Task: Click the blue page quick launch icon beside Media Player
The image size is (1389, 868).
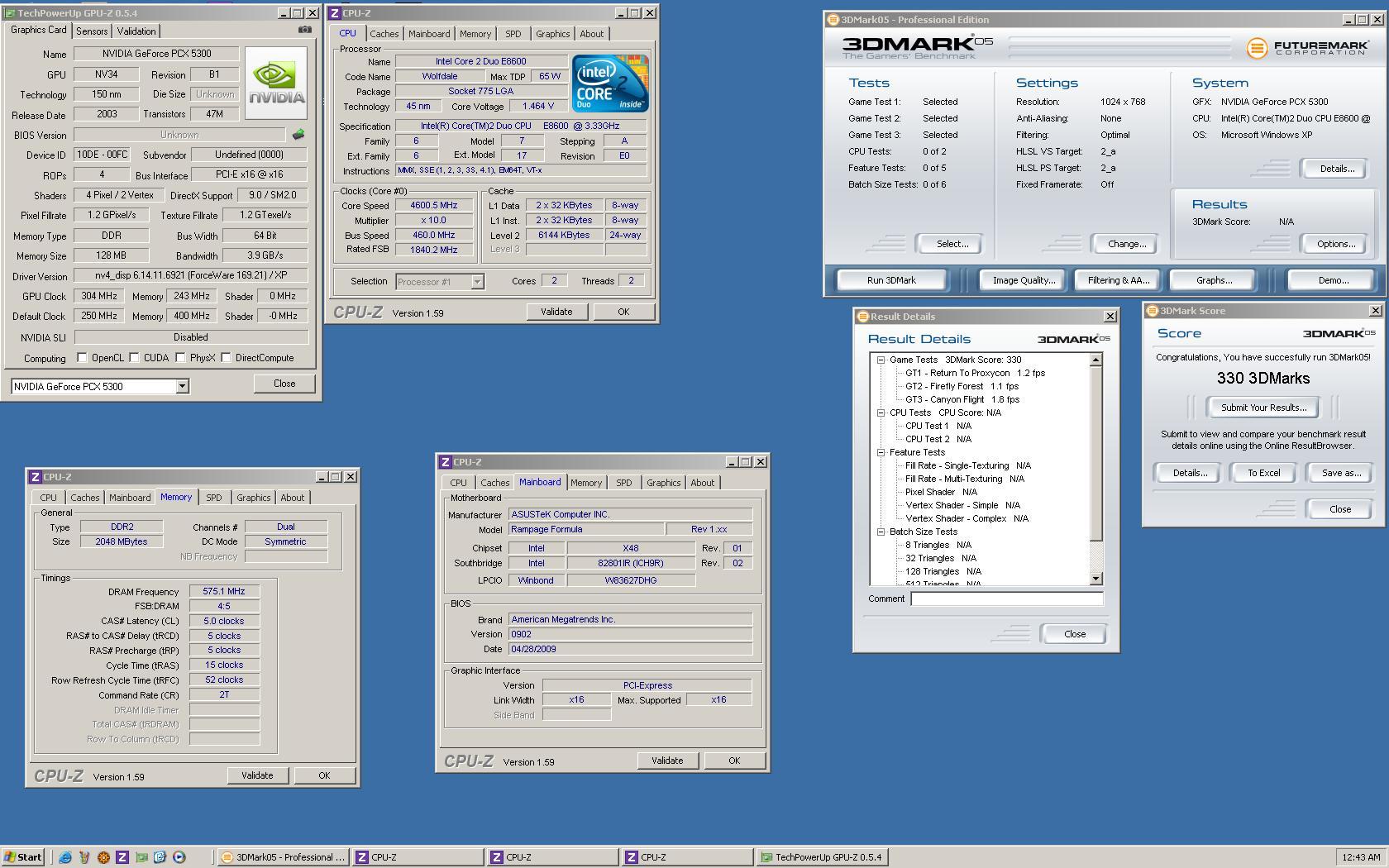Action: point(160,857)
